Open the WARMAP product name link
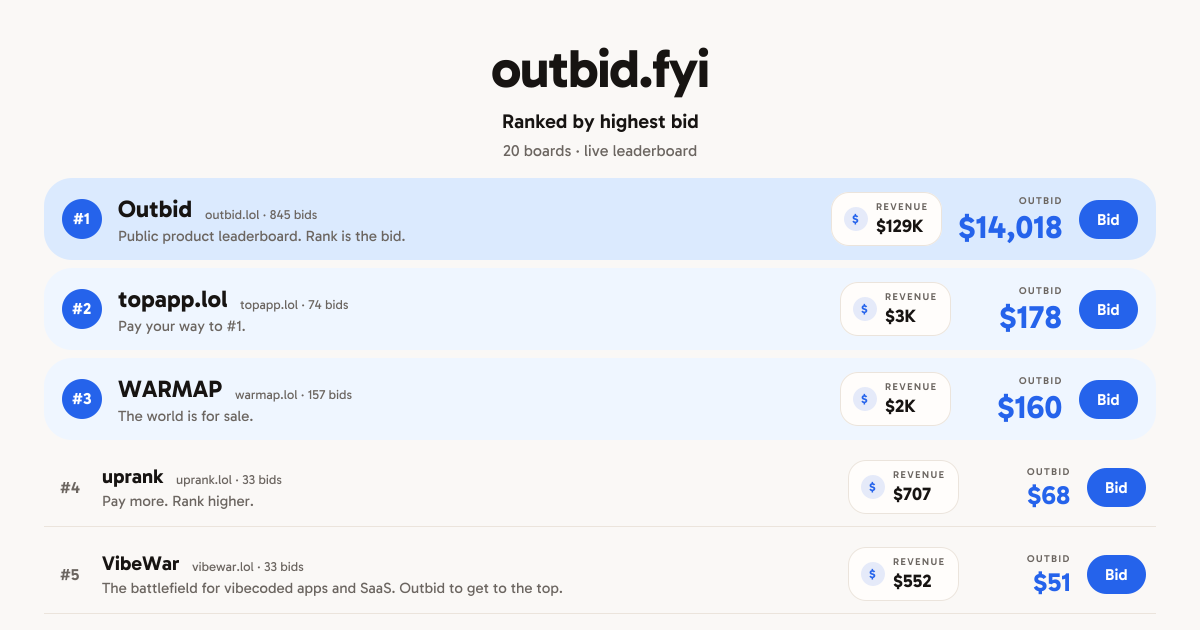 170,389
